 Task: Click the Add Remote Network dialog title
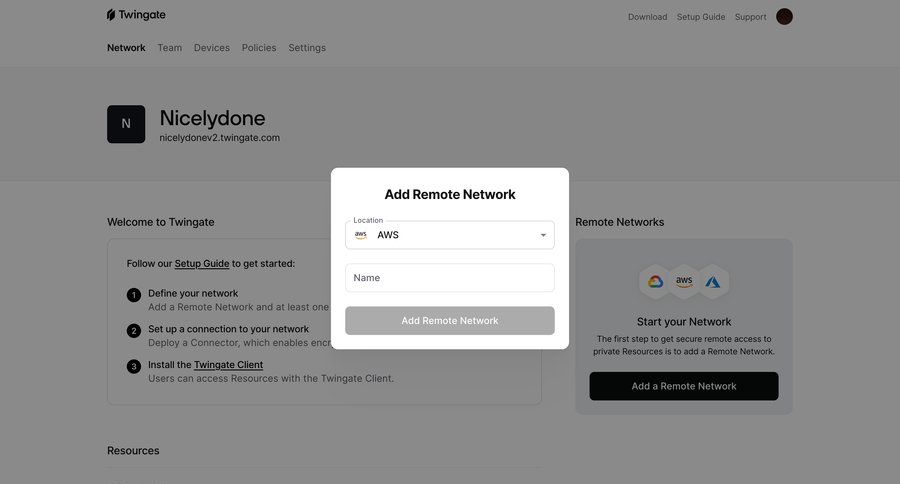(x=450, y=195)
